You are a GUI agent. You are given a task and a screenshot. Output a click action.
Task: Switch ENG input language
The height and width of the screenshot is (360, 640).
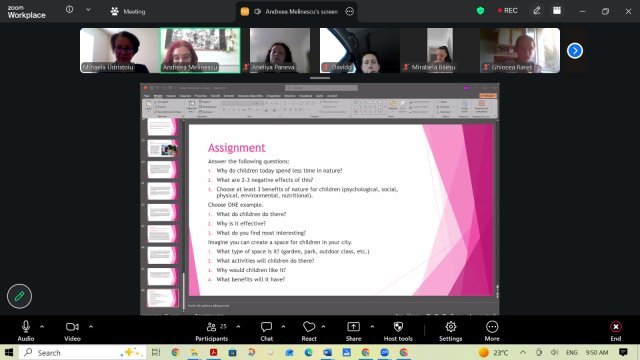(572, 352)
